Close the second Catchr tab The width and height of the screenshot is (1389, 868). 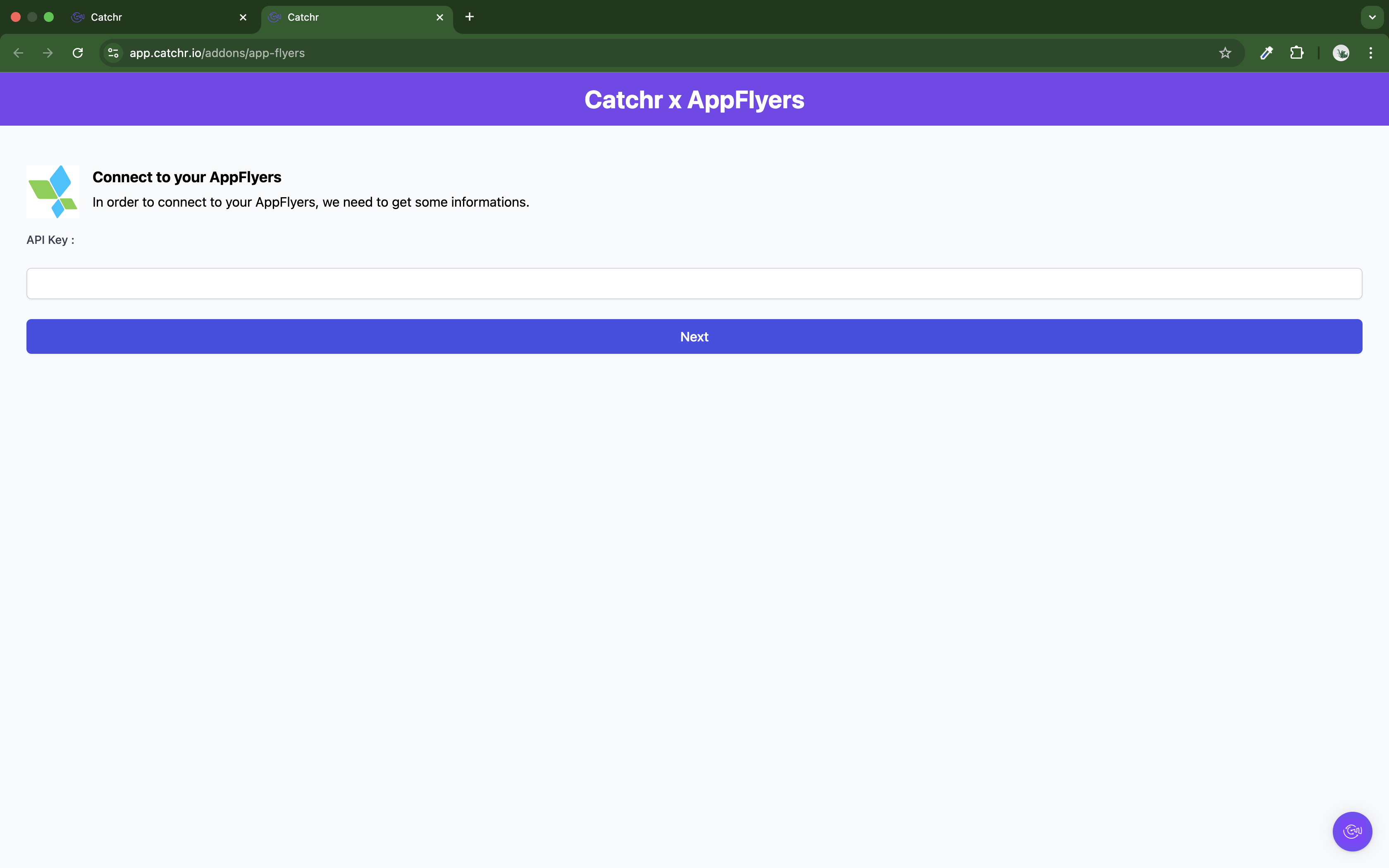tap(440, 17)
